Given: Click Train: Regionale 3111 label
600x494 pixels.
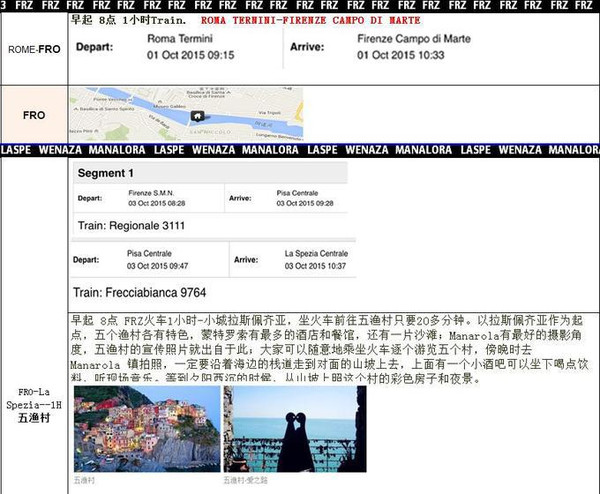Looking at the screenshot, I should (130, 226).
